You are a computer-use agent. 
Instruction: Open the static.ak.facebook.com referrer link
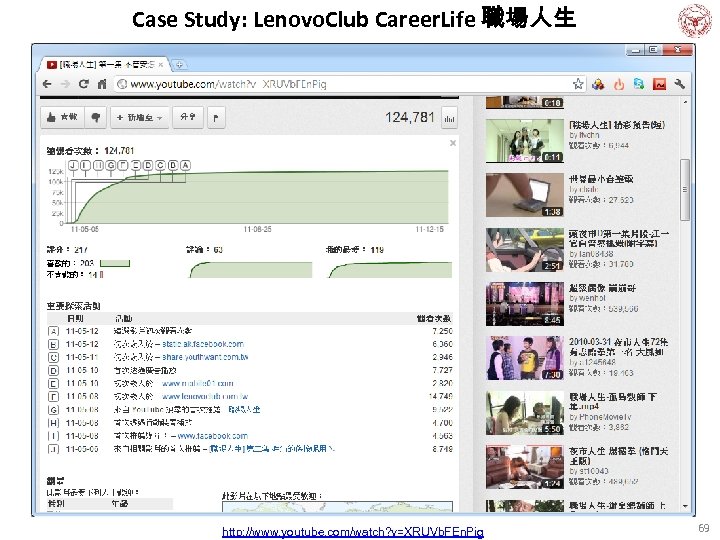pyautogui.click(x=203, y=344)
